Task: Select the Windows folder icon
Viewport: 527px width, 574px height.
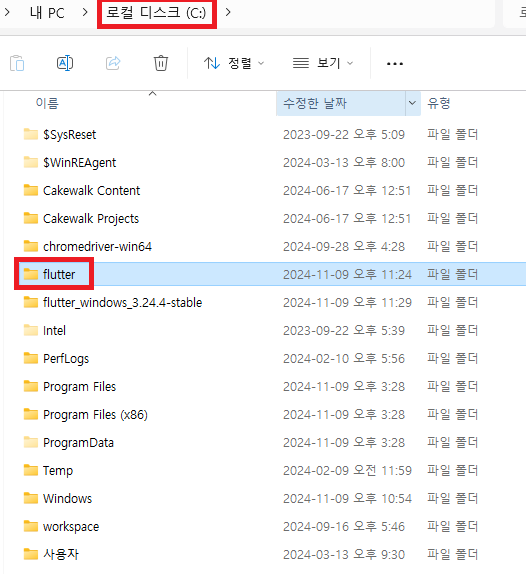Action: [31, 498]
